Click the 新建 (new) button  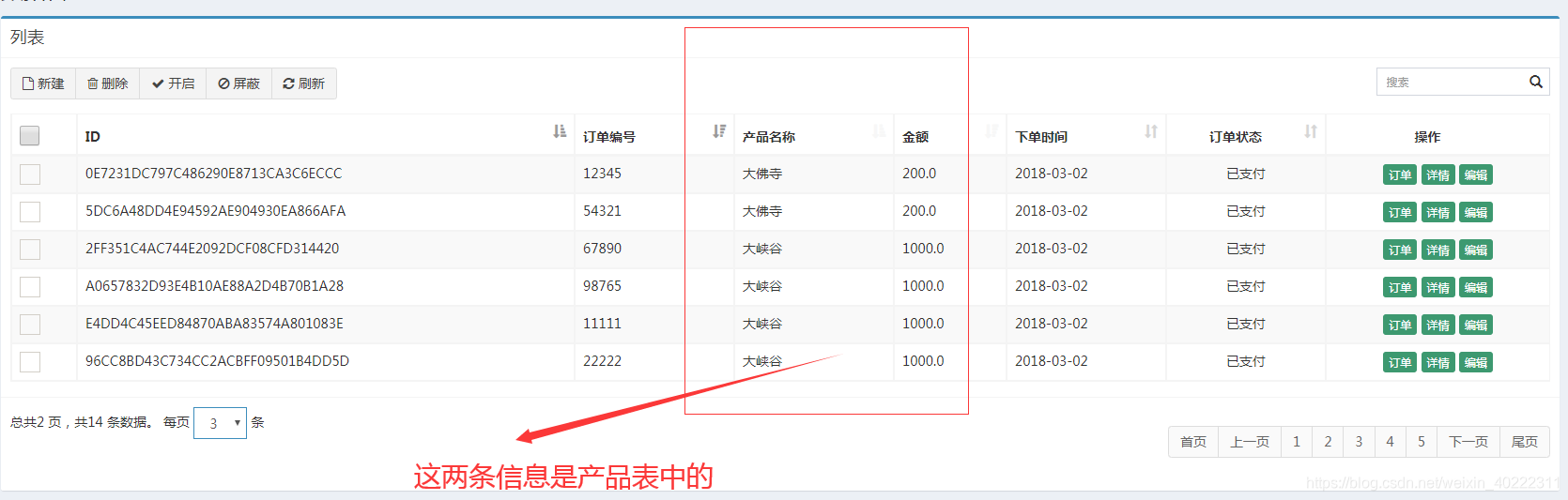pyautogui.click(x=43, y=83)
